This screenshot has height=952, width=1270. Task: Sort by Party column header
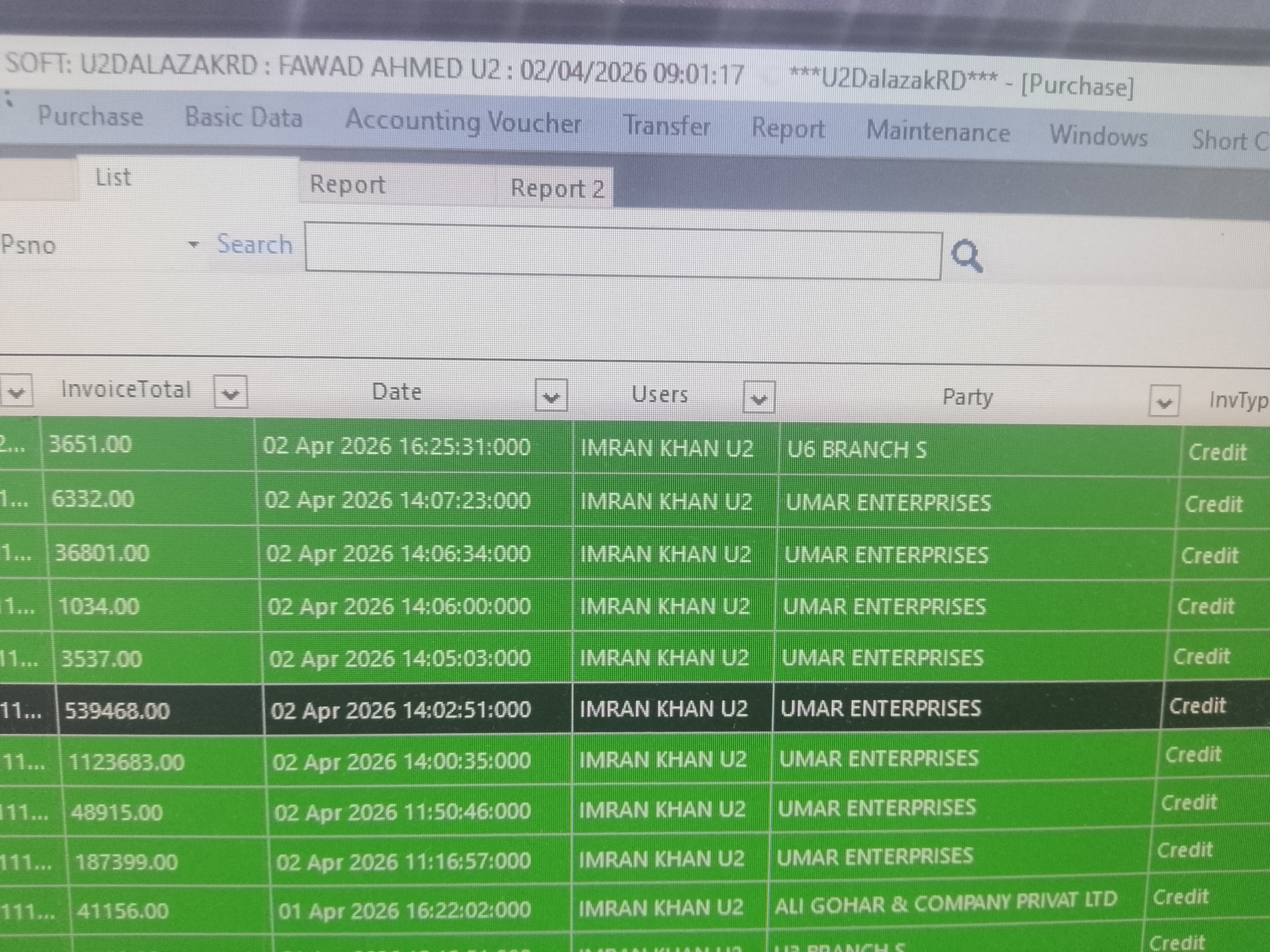[x=967, y=397]
